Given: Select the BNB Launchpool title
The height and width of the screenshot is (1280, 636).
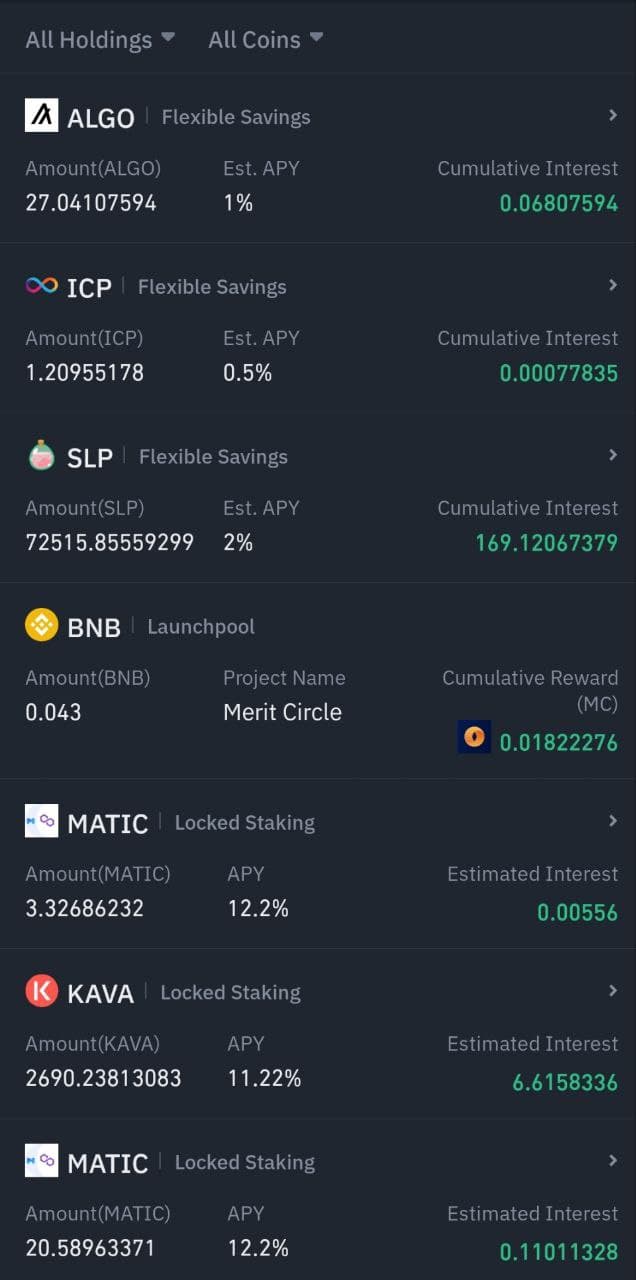Looking at the screenshot, I should coord(140,627).
